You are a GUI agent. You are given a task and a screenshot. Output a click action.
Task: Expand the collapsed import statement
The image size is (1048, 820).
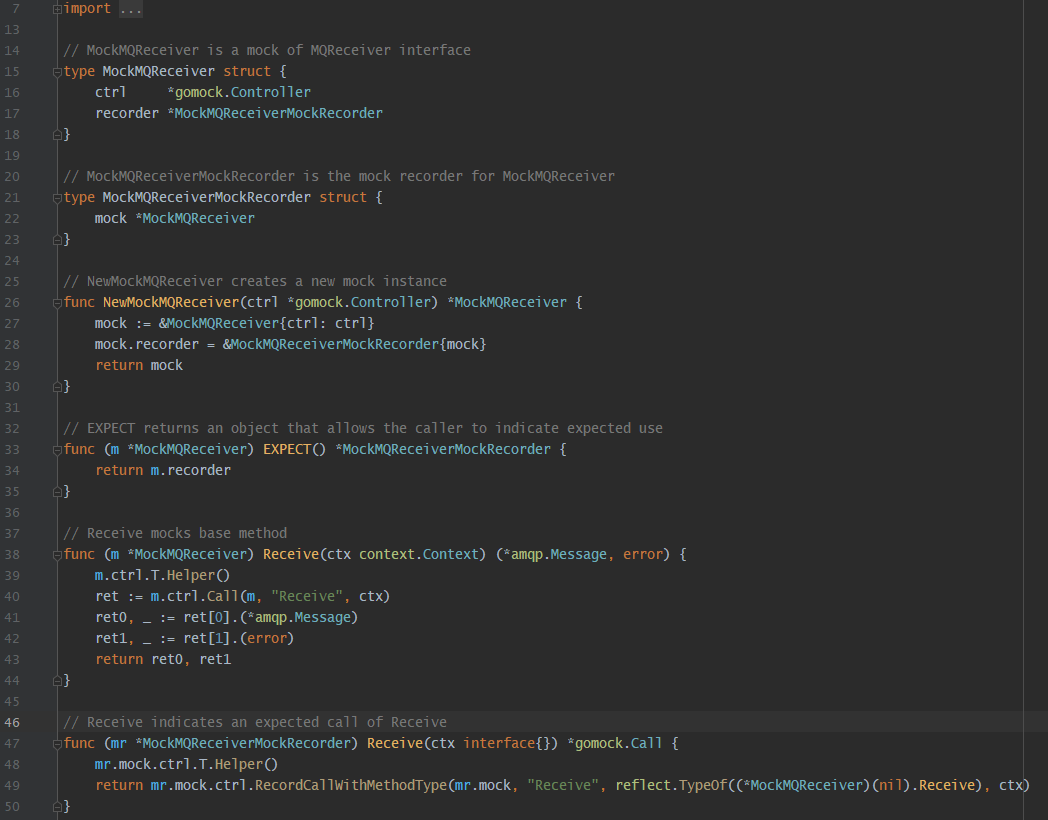point(57,8)
